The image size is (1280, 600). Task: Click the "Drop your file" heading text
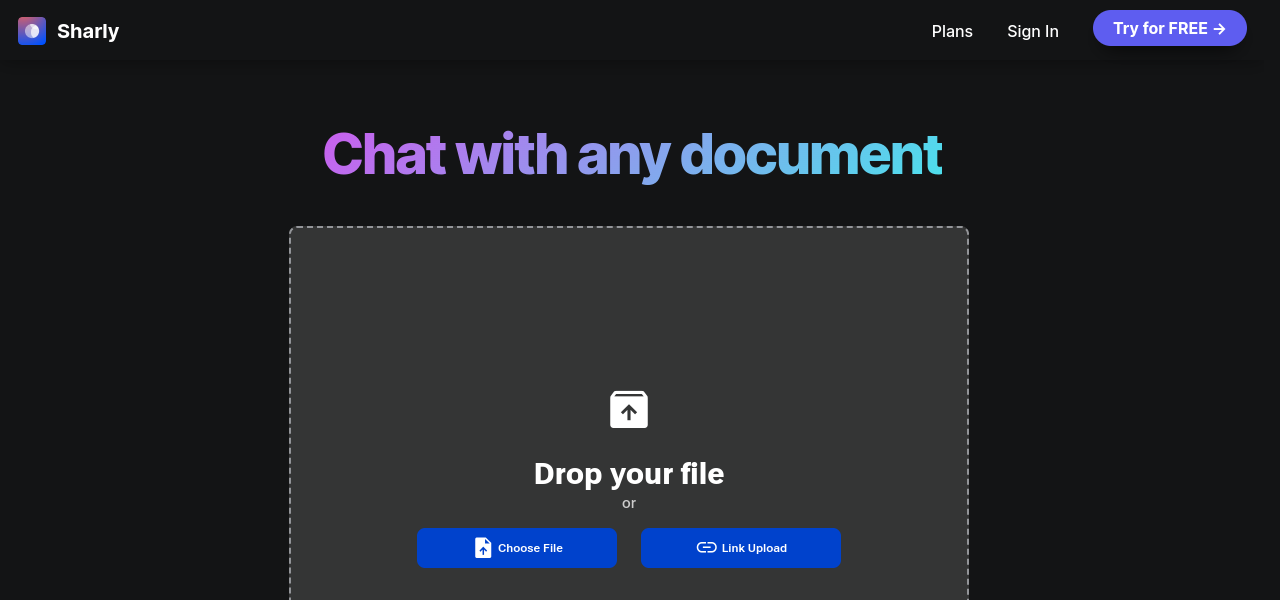(629, 473)
